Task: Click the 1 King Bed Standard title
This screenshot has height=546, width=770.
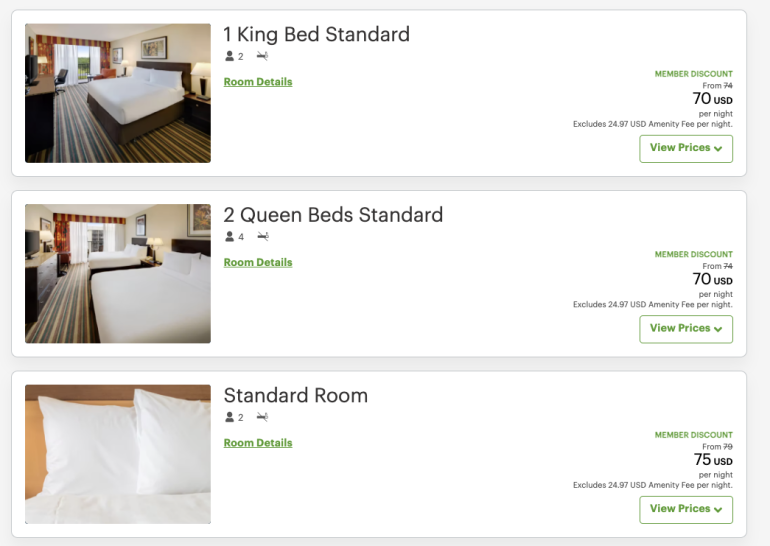Action: (316, 34)
